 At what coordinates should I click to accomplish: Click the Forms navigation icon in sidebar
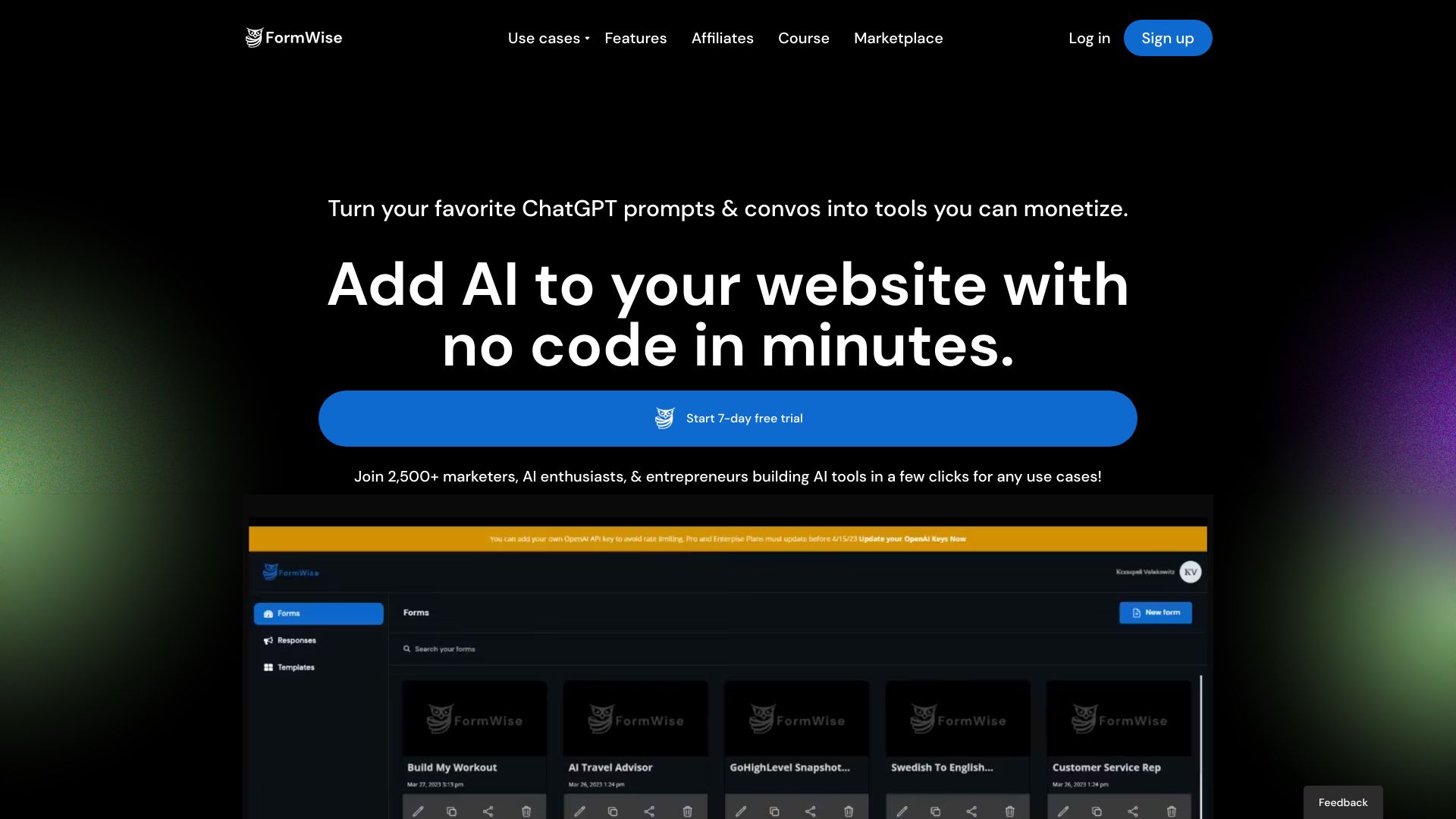click(269, 613)
